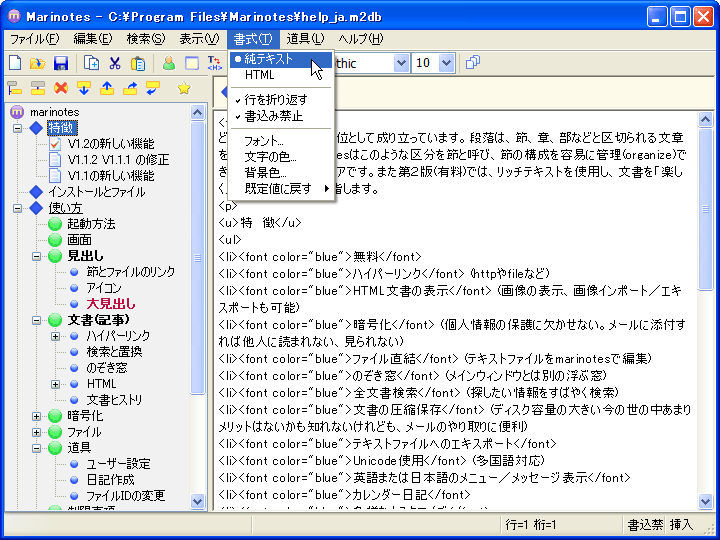This screenshot has height=540, width=720.
Task: Click the green person toolbar icon
Action: click(169, 63)
